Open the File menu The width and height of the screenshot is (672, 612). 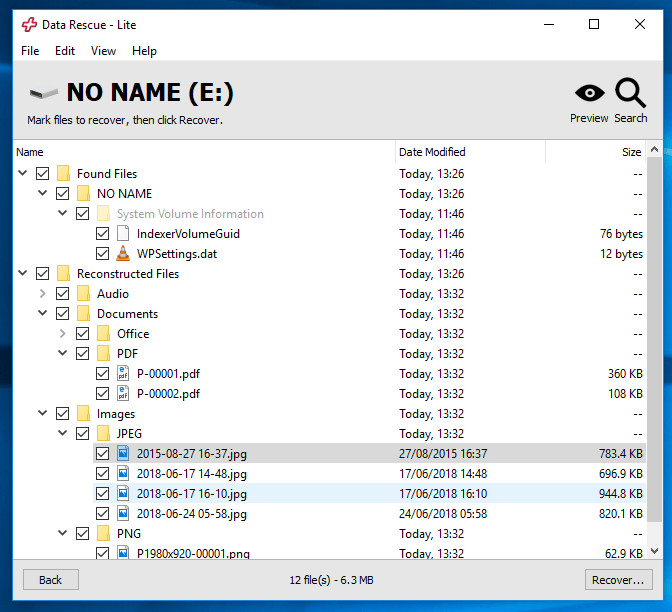tap(30, 51)
